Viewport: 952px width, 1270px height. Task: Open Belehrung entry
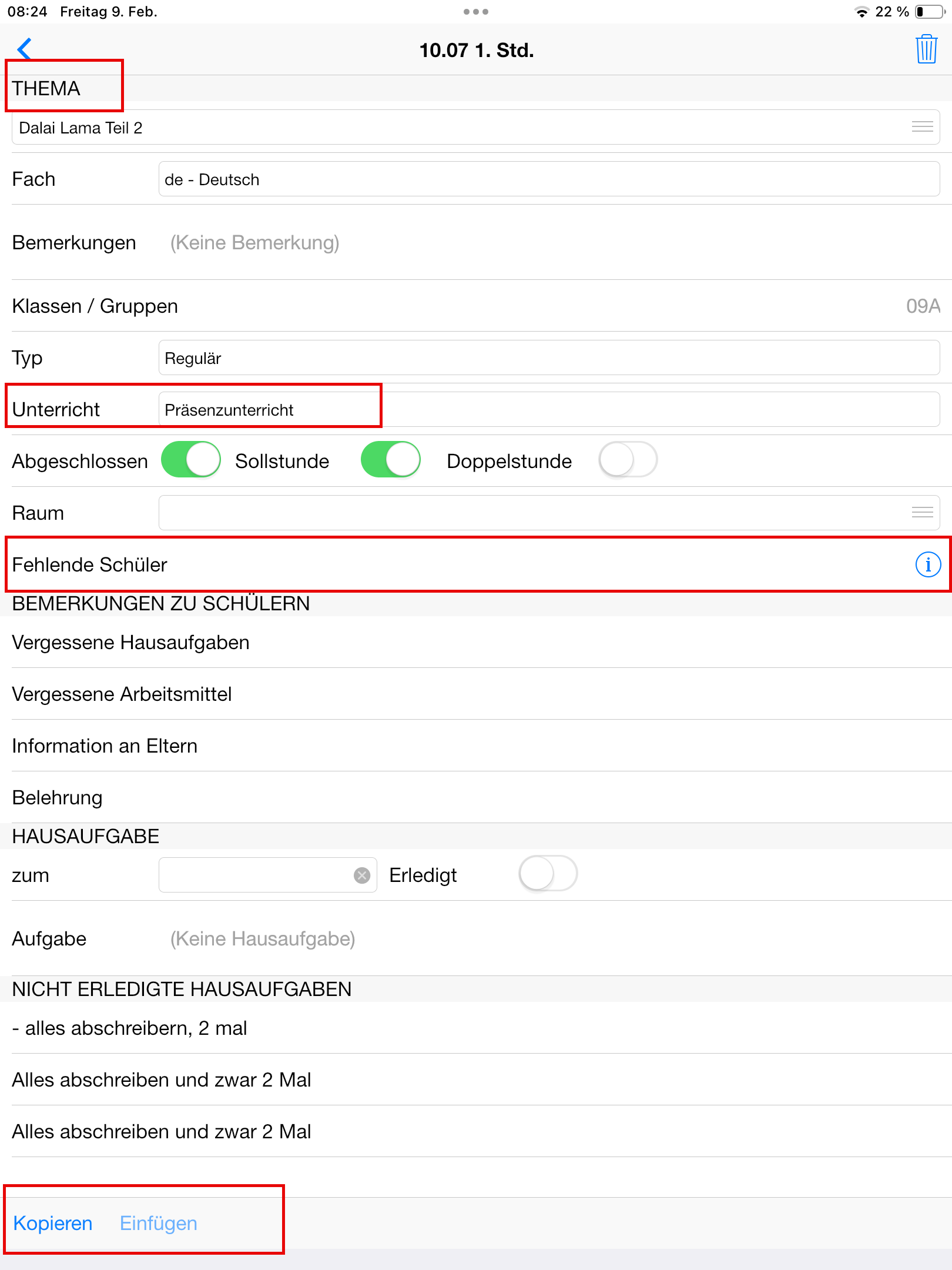476,797
